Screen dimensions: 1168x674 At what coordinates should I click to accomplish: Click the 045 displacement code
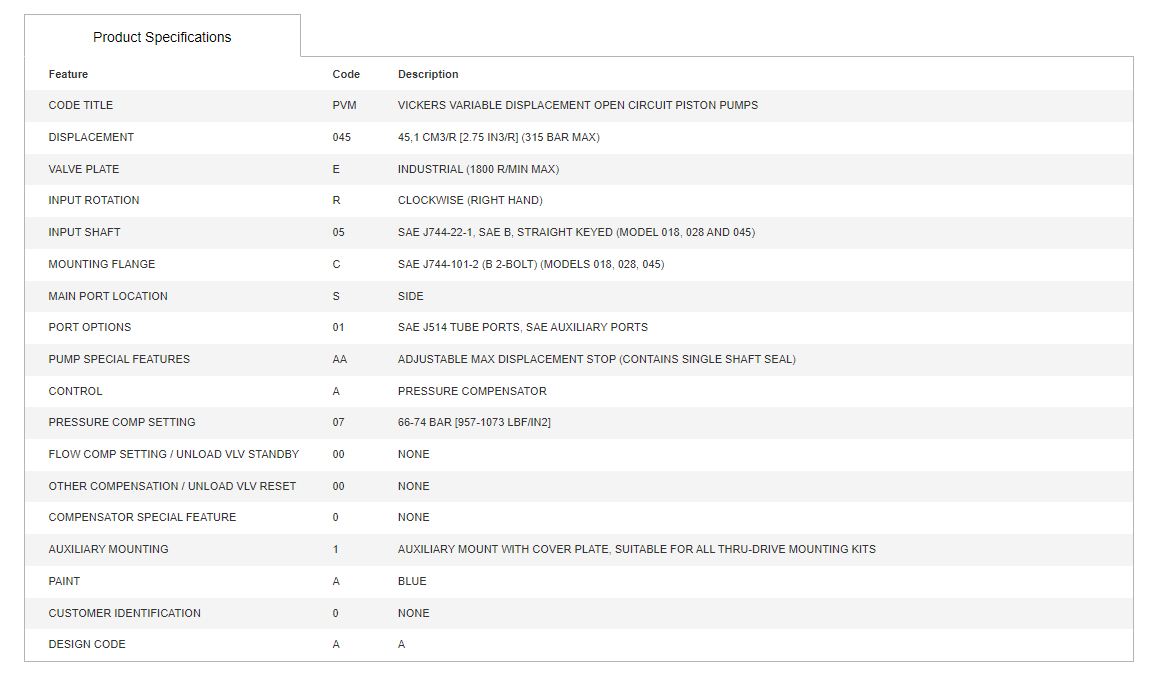point(341,138)
